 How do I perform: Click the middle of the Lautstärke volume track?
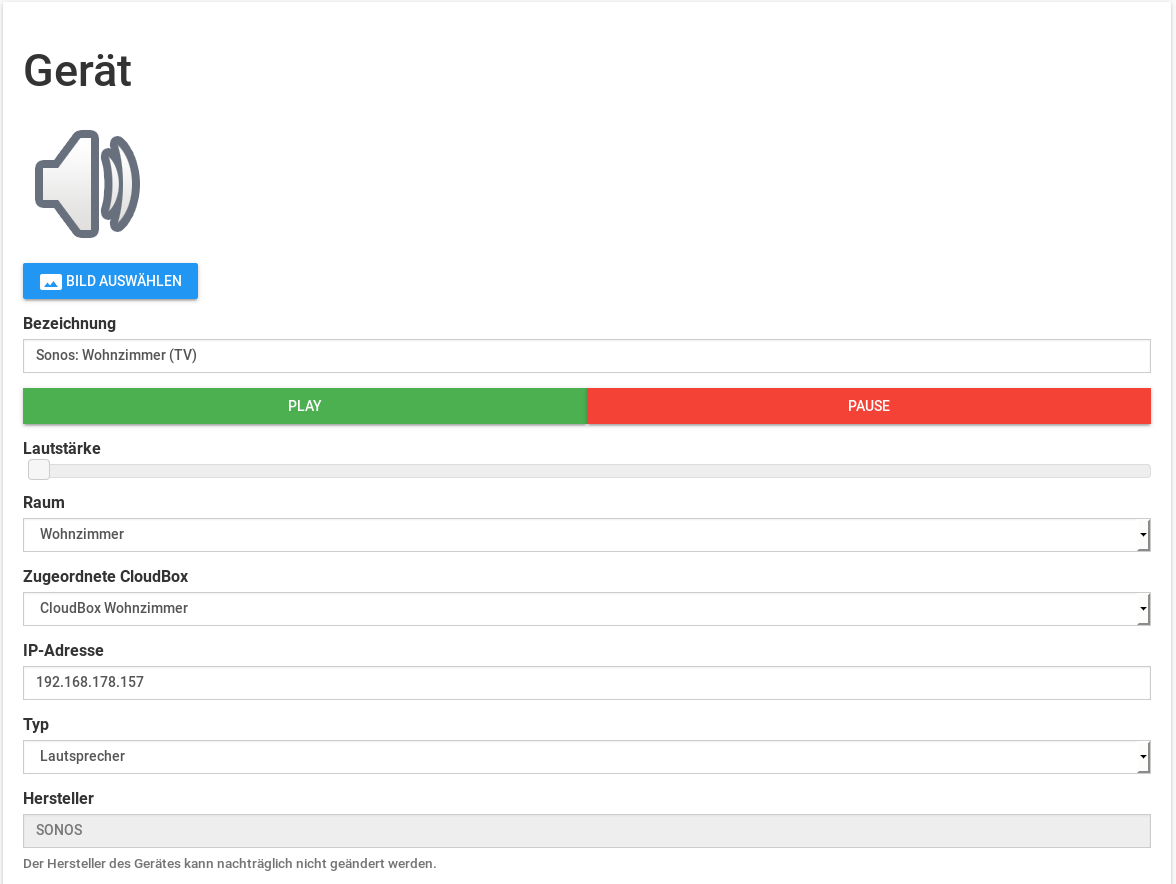click(587, 471)
